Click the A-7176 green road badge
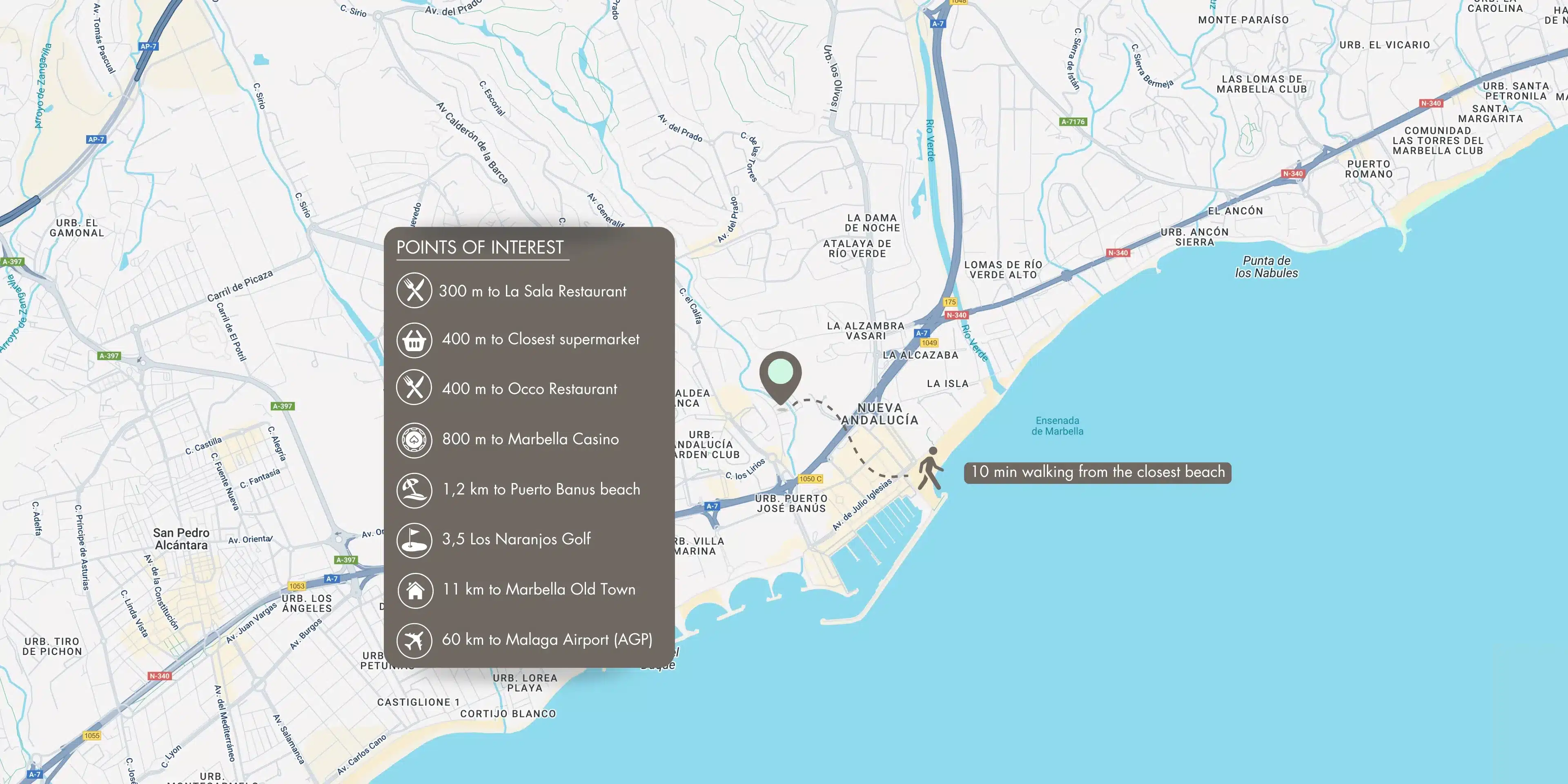 pos(1073,122)
